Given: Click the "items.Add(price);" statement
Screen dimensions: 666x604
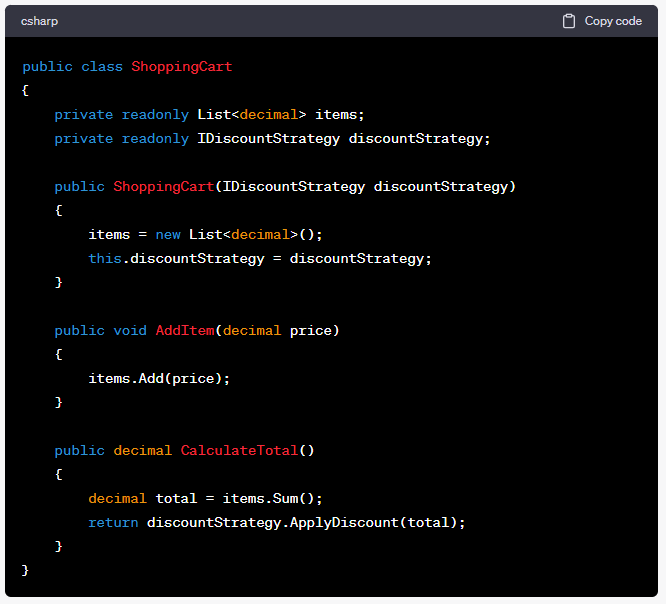Looking at the screenshot, I should pos(159,379).
